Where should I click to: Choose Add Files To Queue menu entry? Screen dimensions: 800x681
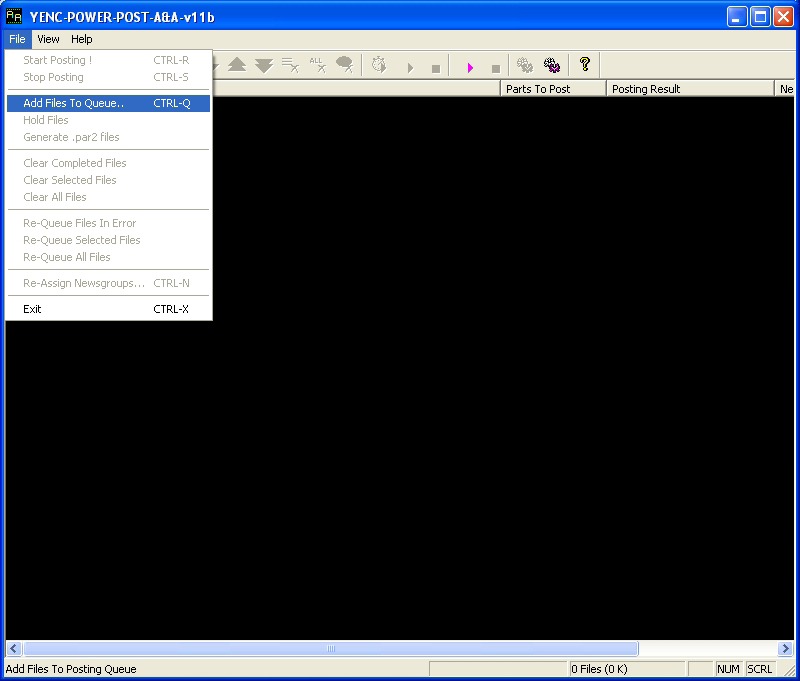(x=109, y=103)
